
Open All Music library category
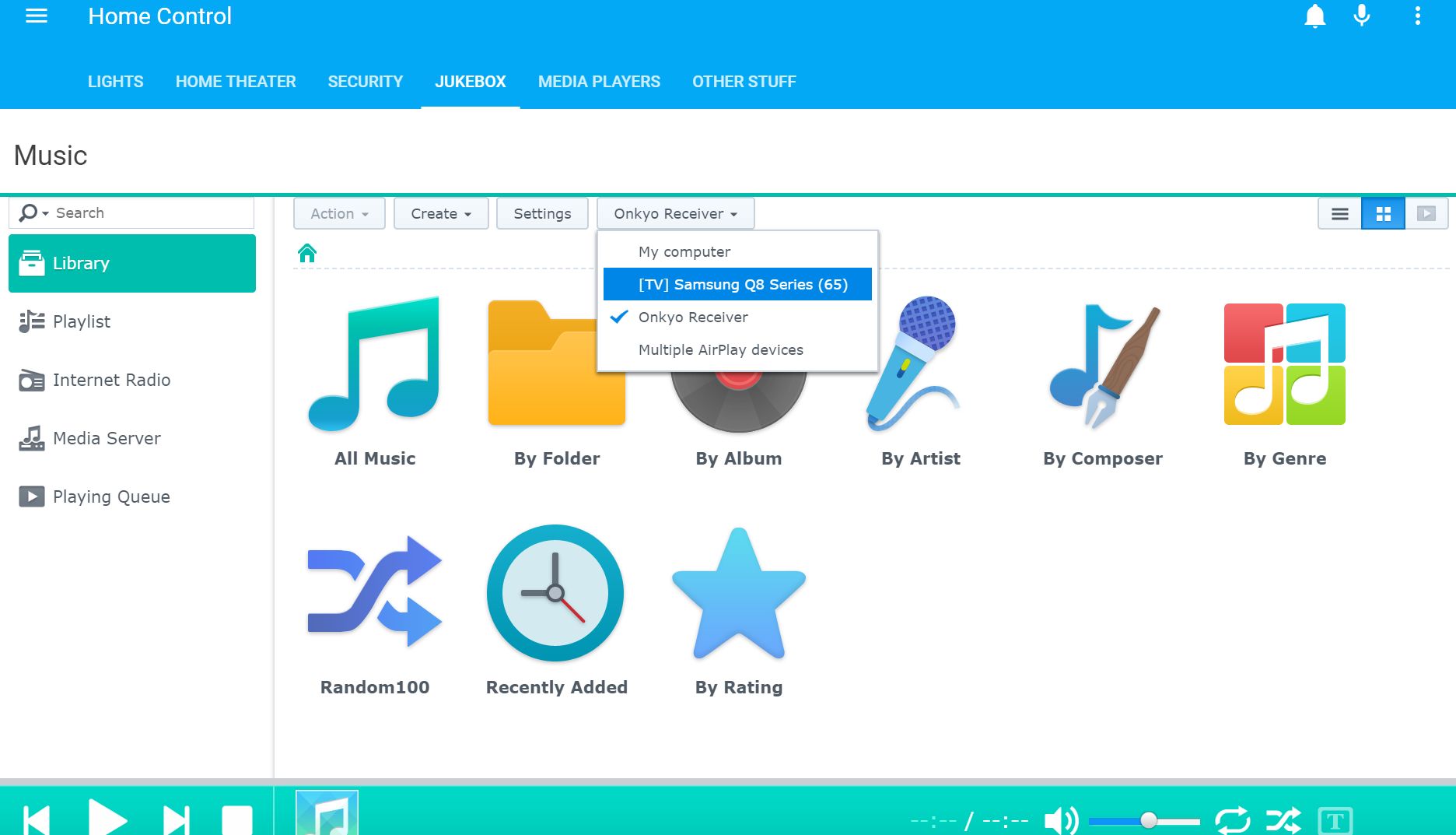[375, 383]
